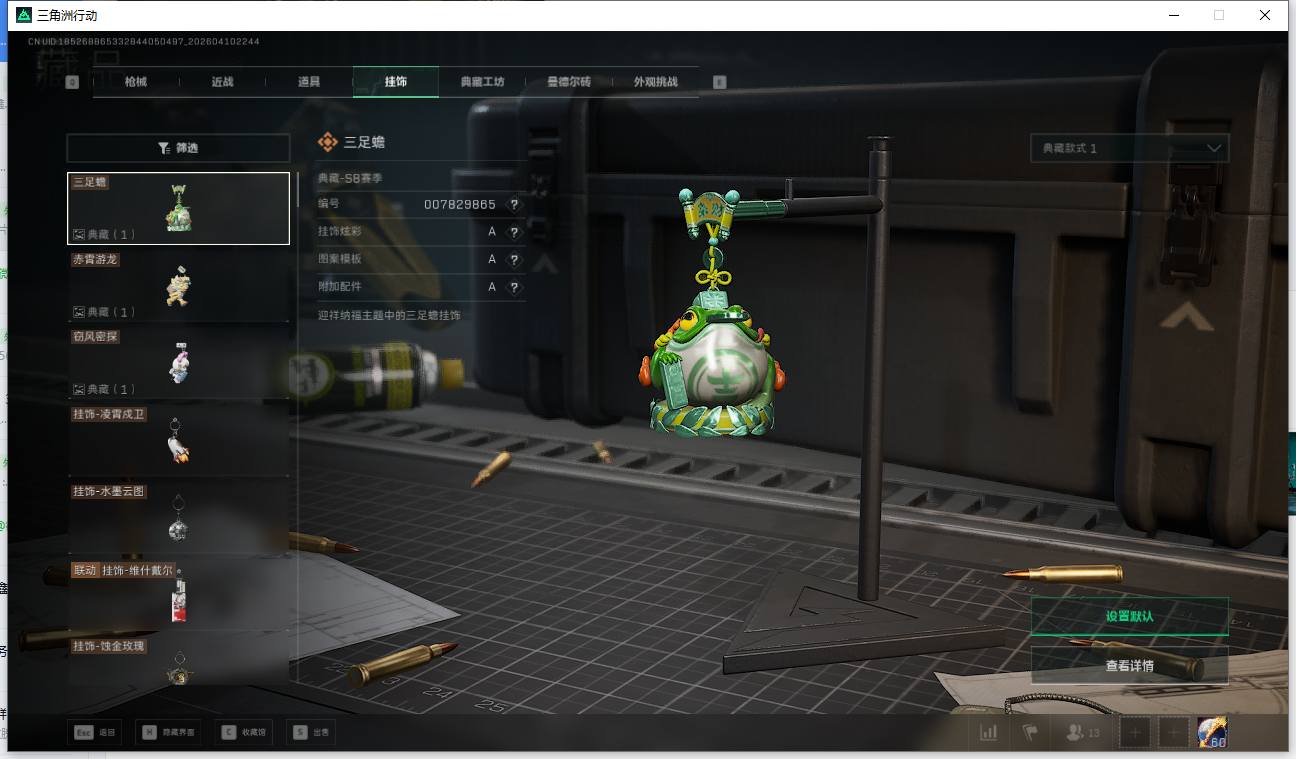This screenshot has height=759, width=1296.
Task: Click the help icon beside 图案模板
Action: (514, 259)
